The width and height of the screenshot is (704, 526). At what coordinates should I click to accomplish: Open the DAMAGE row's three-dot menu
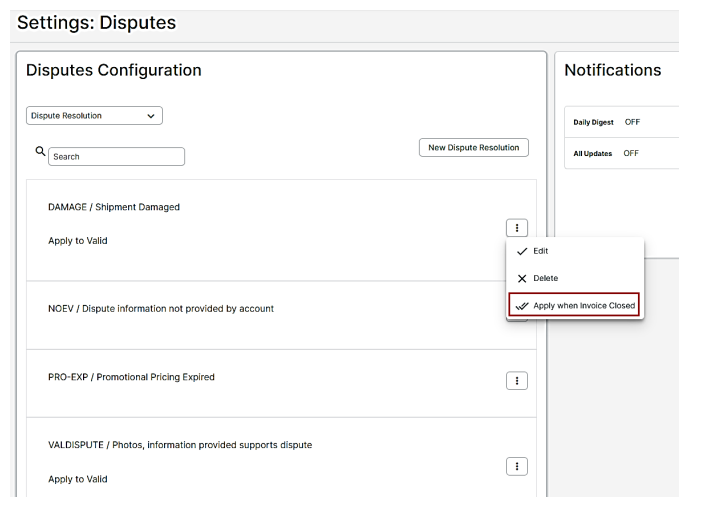(x=517, y=228)
